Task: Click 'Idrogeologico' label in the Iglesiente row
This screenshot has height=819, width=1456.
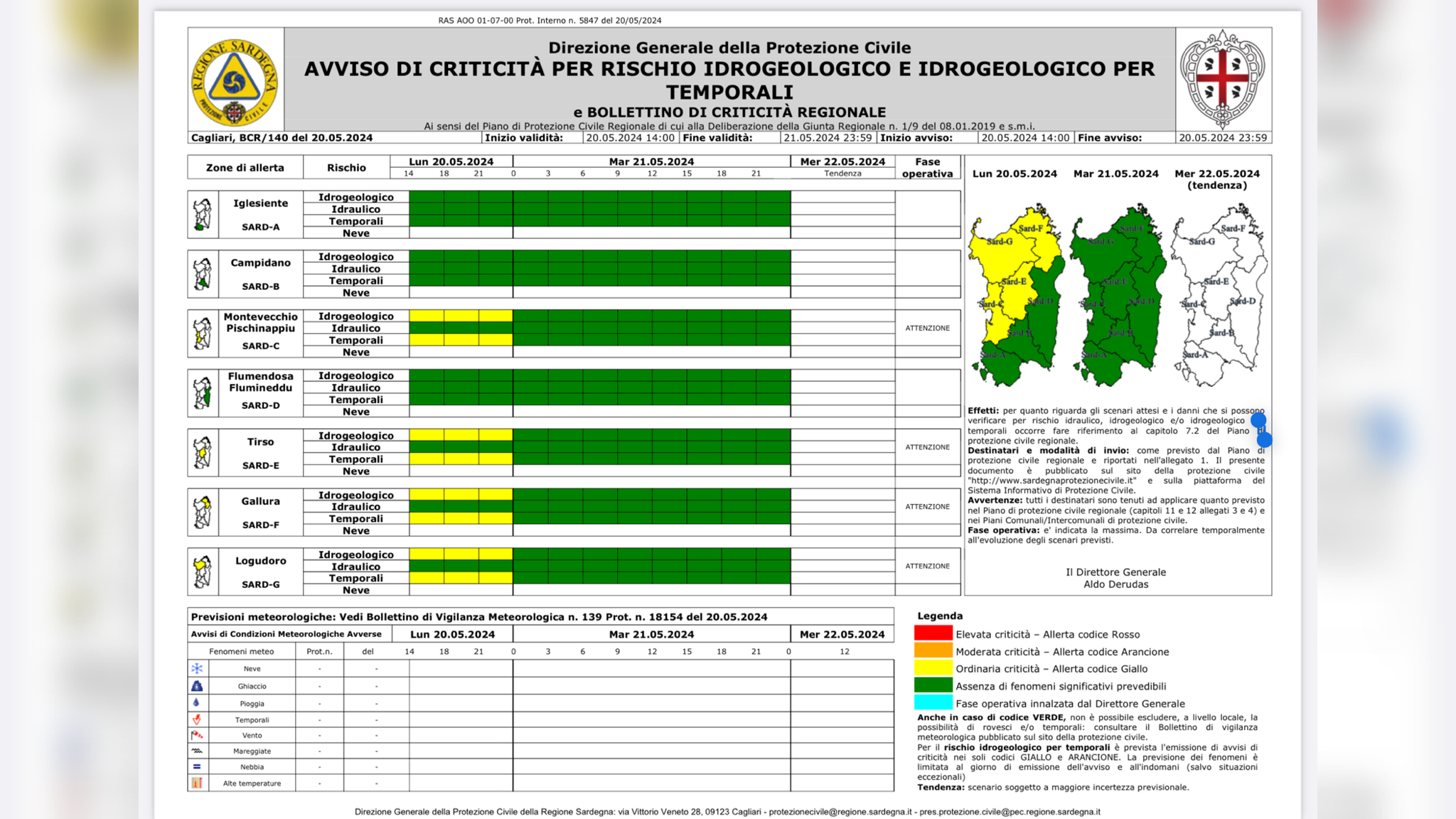Action: tap(355, 197)
